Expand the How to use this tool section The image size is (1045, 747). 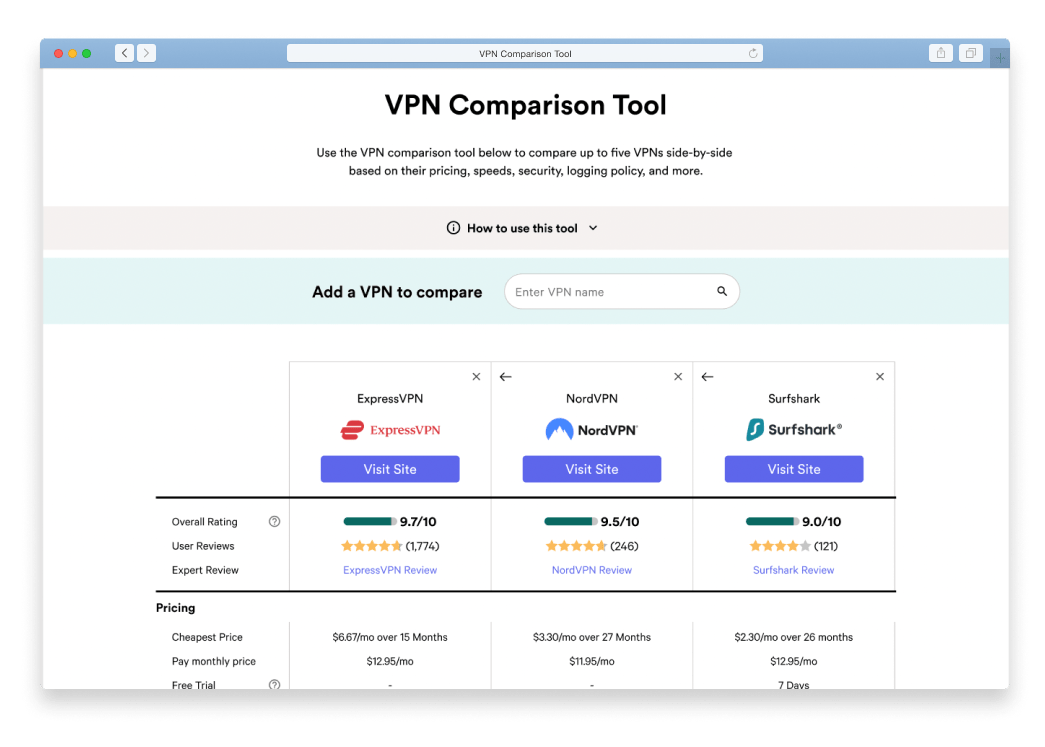click(x=523, y=228)
